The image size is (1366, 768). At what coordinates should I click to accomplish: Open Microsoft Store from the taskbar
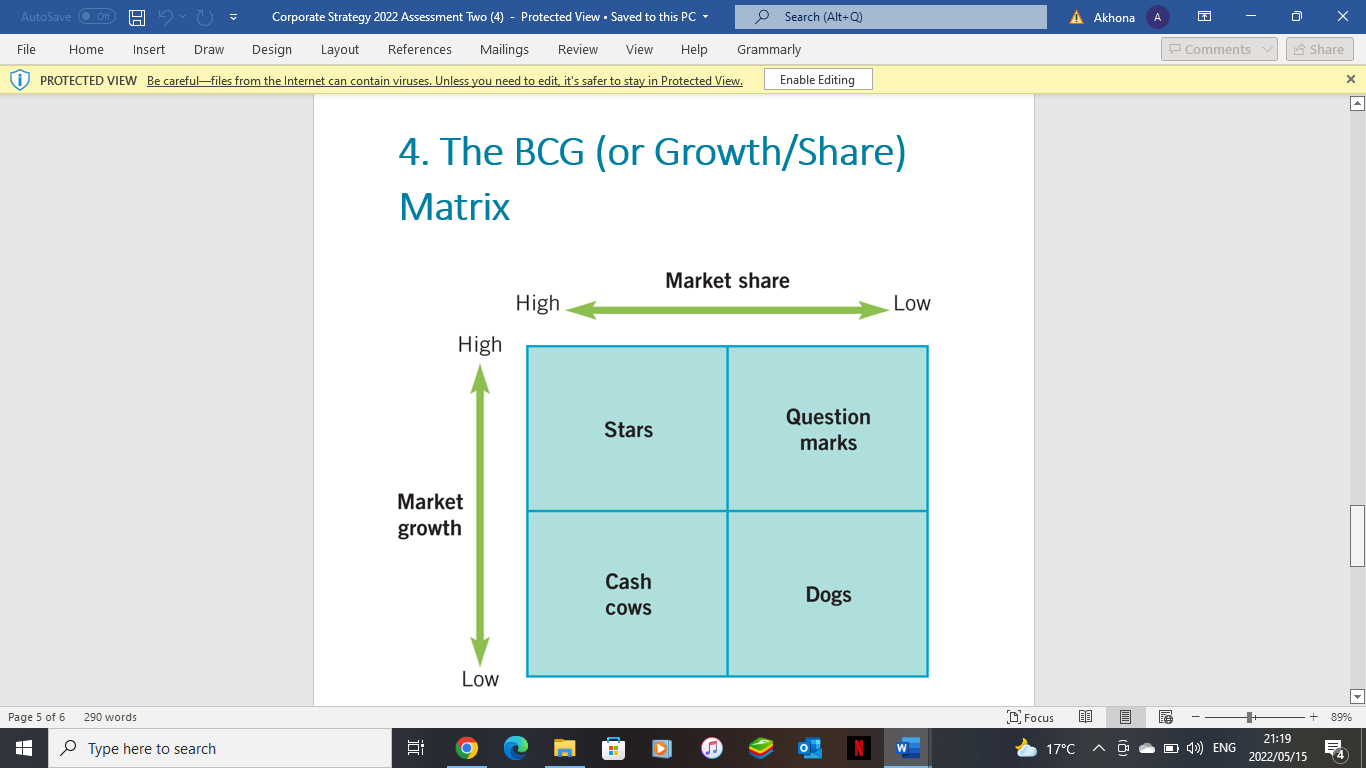[x=613, y=748]
